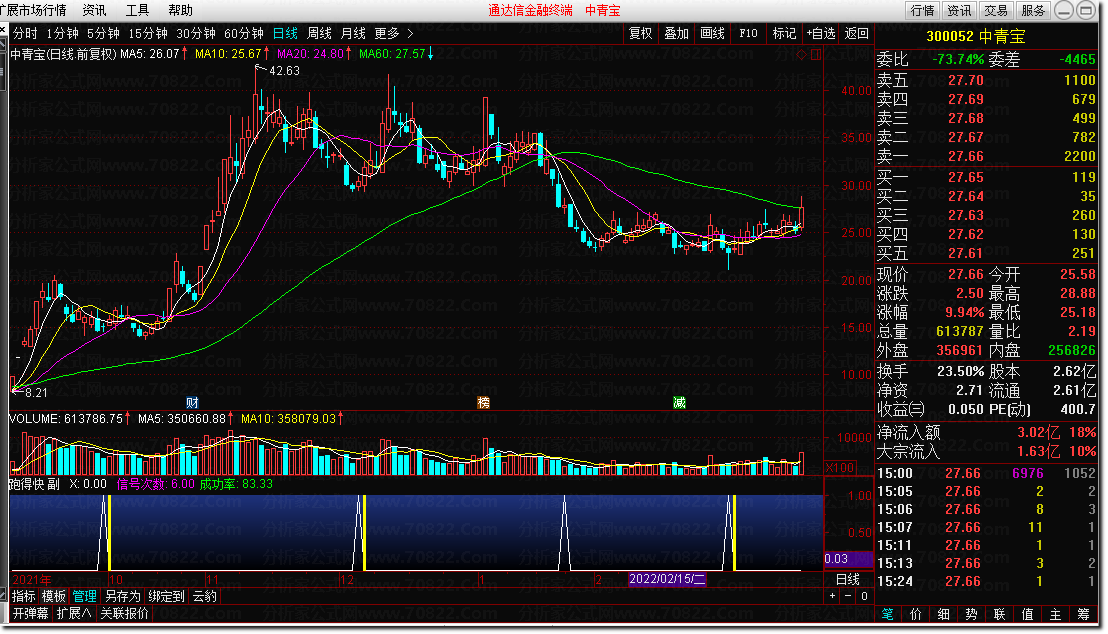The width and height of the screenshot is (1108, 634).
Task: Zoom in the chart with the plus button
Action: [832, 596]
